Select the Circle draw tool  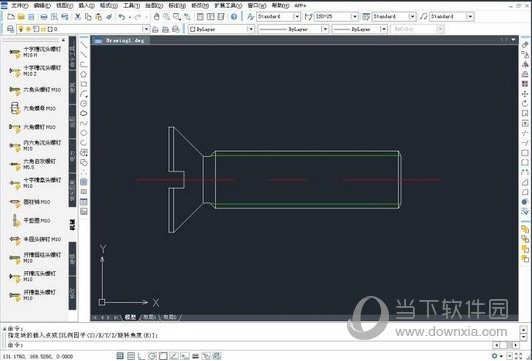coord(83,103)
